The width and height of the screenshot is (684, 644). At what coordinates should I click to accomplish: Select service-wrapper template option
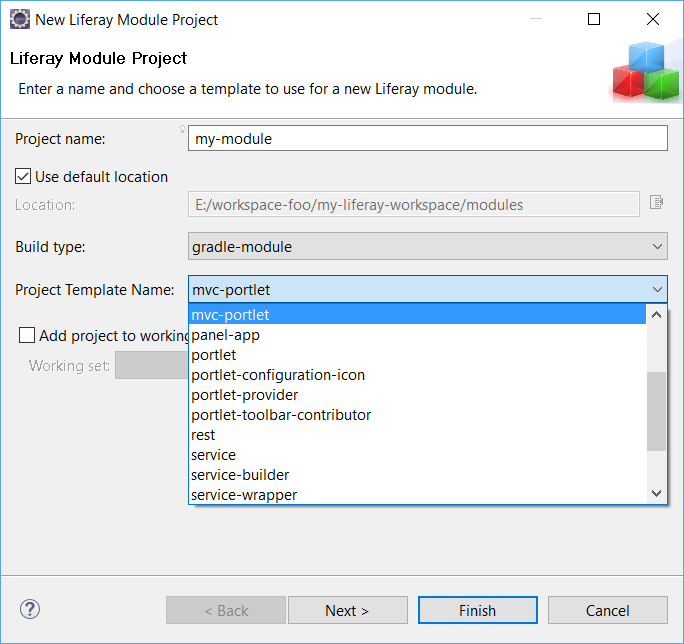(418, 494)
